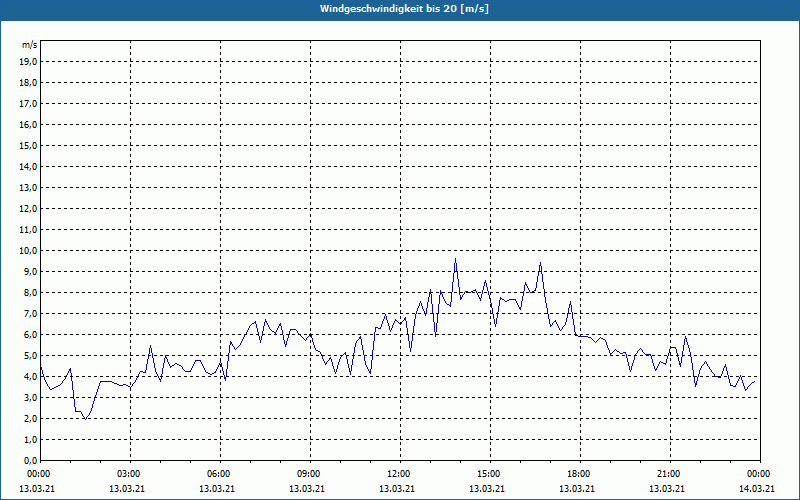Viewport: 800px width, 500px height.
Task: Select the 18,0 y-axis label
Action: pos(29,83)
